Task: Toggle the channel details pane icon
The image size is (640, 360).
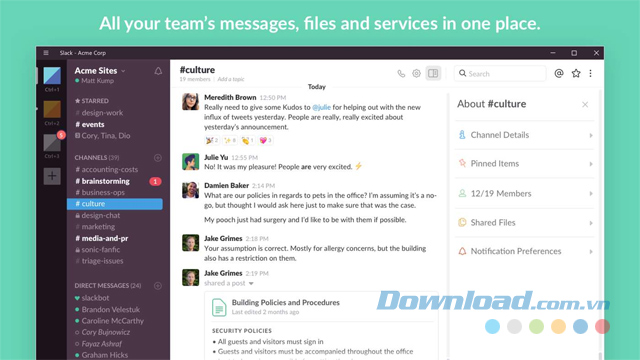Action: pyautogui.click(x=433, y=73)
